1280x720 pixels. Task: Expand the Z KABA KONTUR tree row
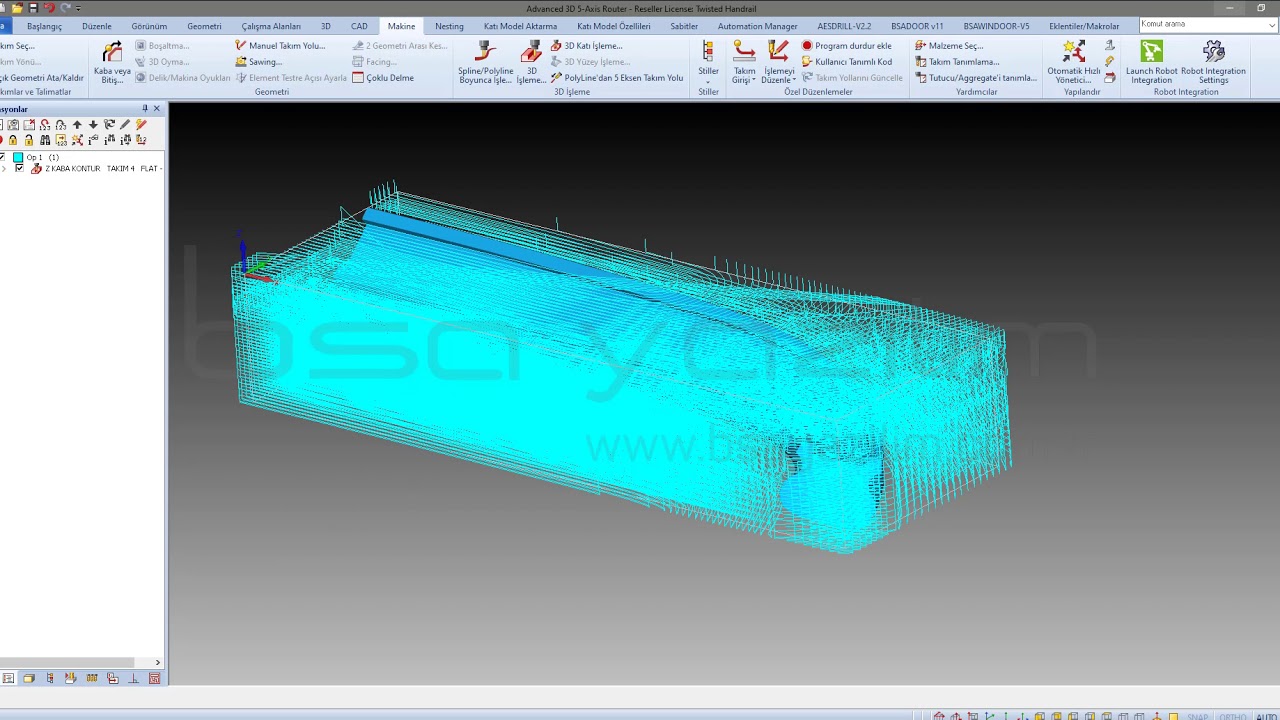pos(4,168)
